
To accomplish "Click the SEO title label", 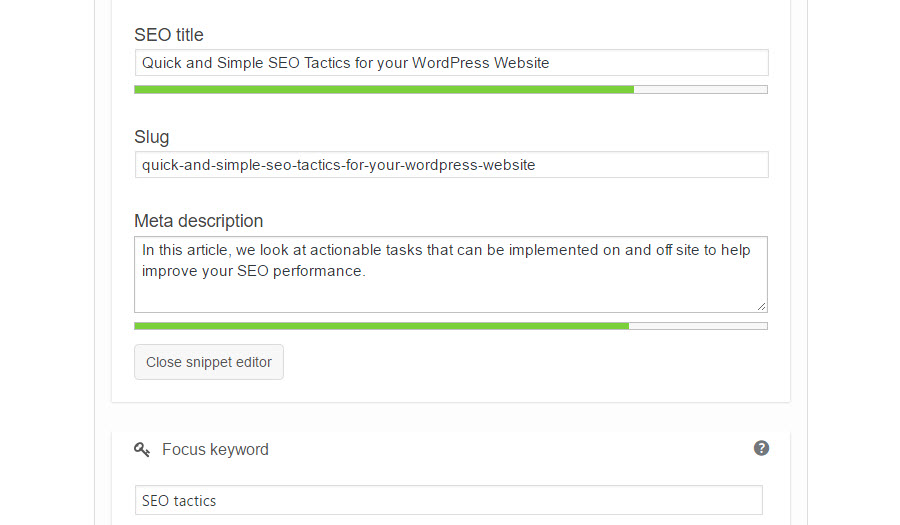I will tap(169, 35).
